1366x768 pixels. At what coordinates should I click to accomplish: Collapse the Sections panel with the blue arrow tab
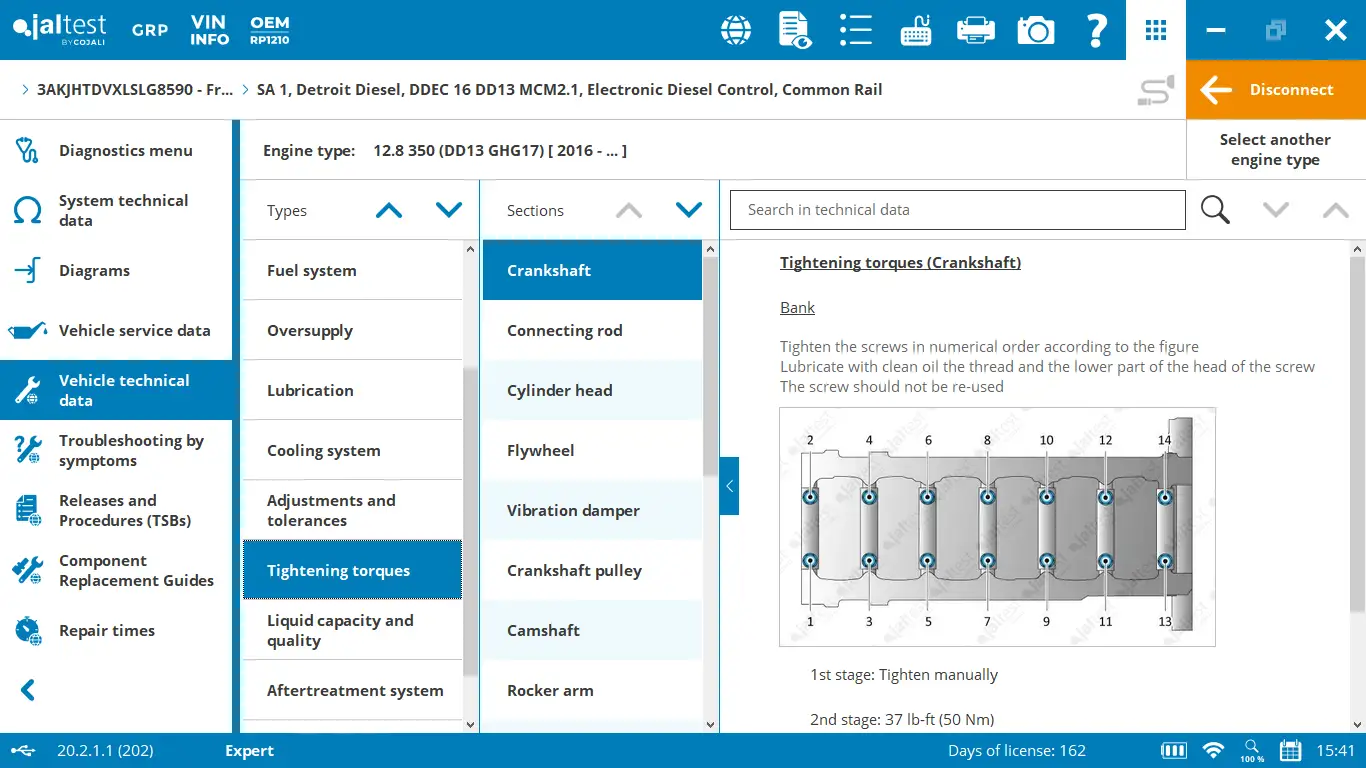(729, 486)
